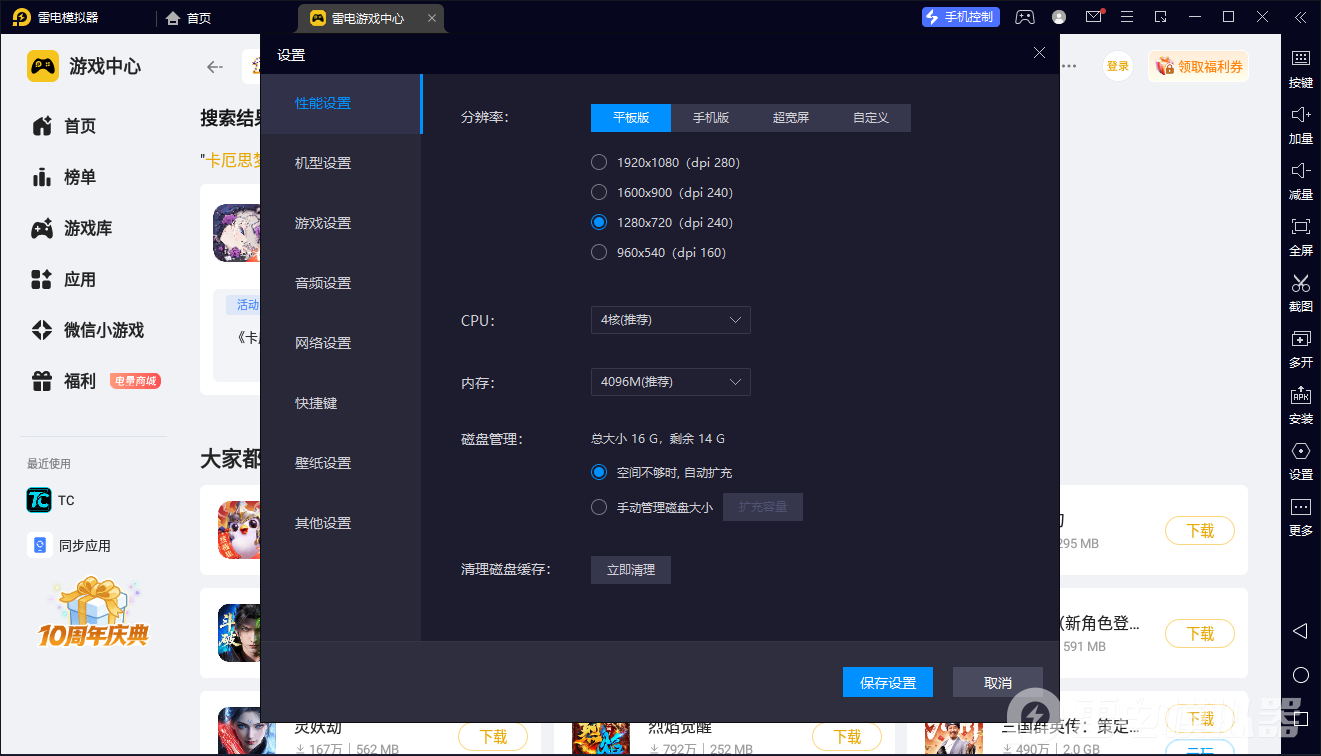1321x756 pixels.
Task: Expand the 内存 4096M(推荐) dropdown
Action: pyautogui.click(x=670, y=382)
